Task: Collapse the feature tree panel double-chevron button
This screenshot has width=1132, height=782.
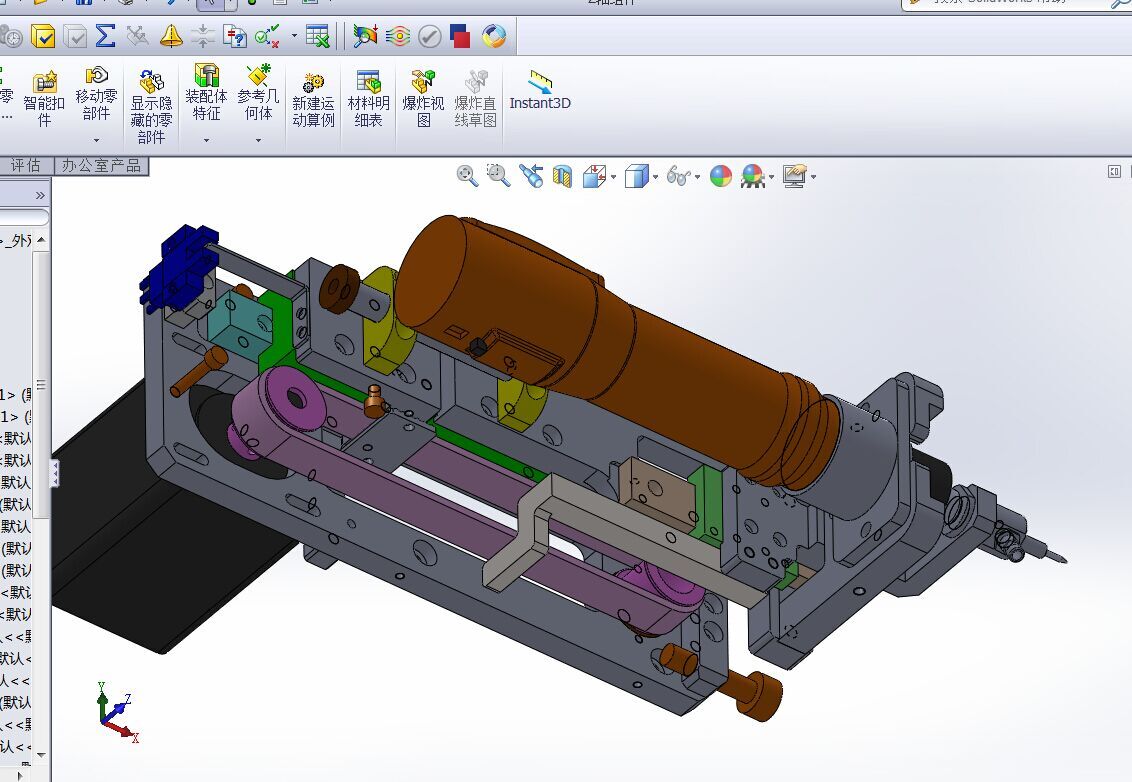Action: [40, 196]
